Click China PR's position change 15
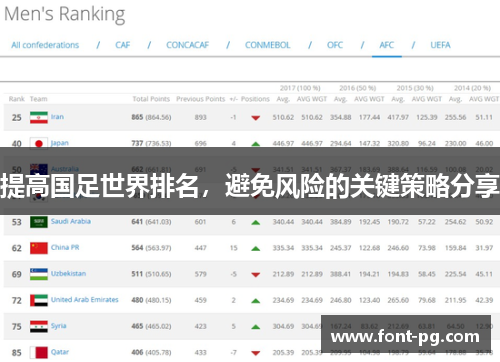Viewport: 500px width, 362px height. click(x=234, y=248)
